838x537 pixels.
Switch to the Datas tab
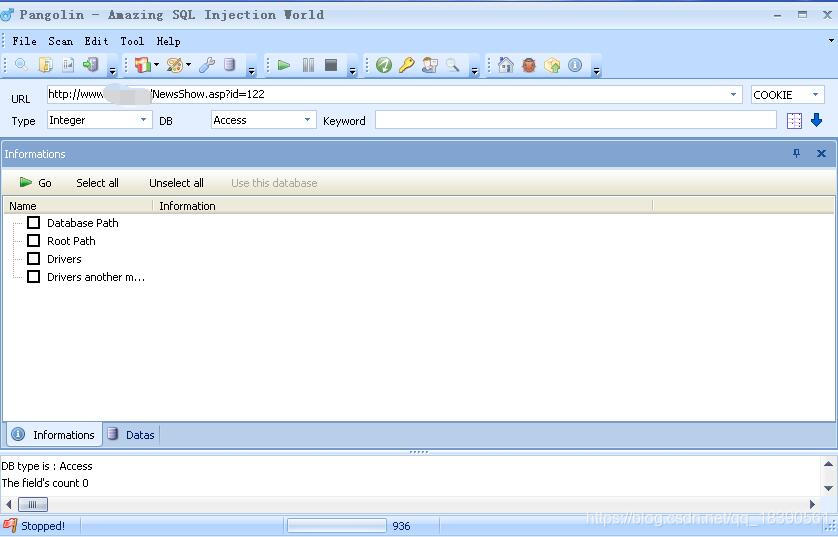click(x=131, y=434)
